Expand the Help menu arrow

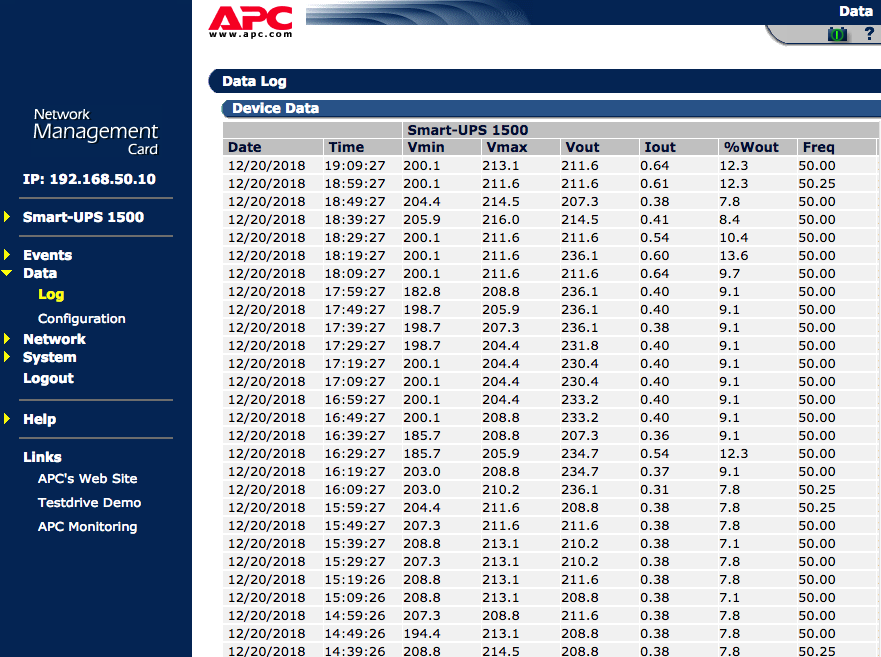7,419
